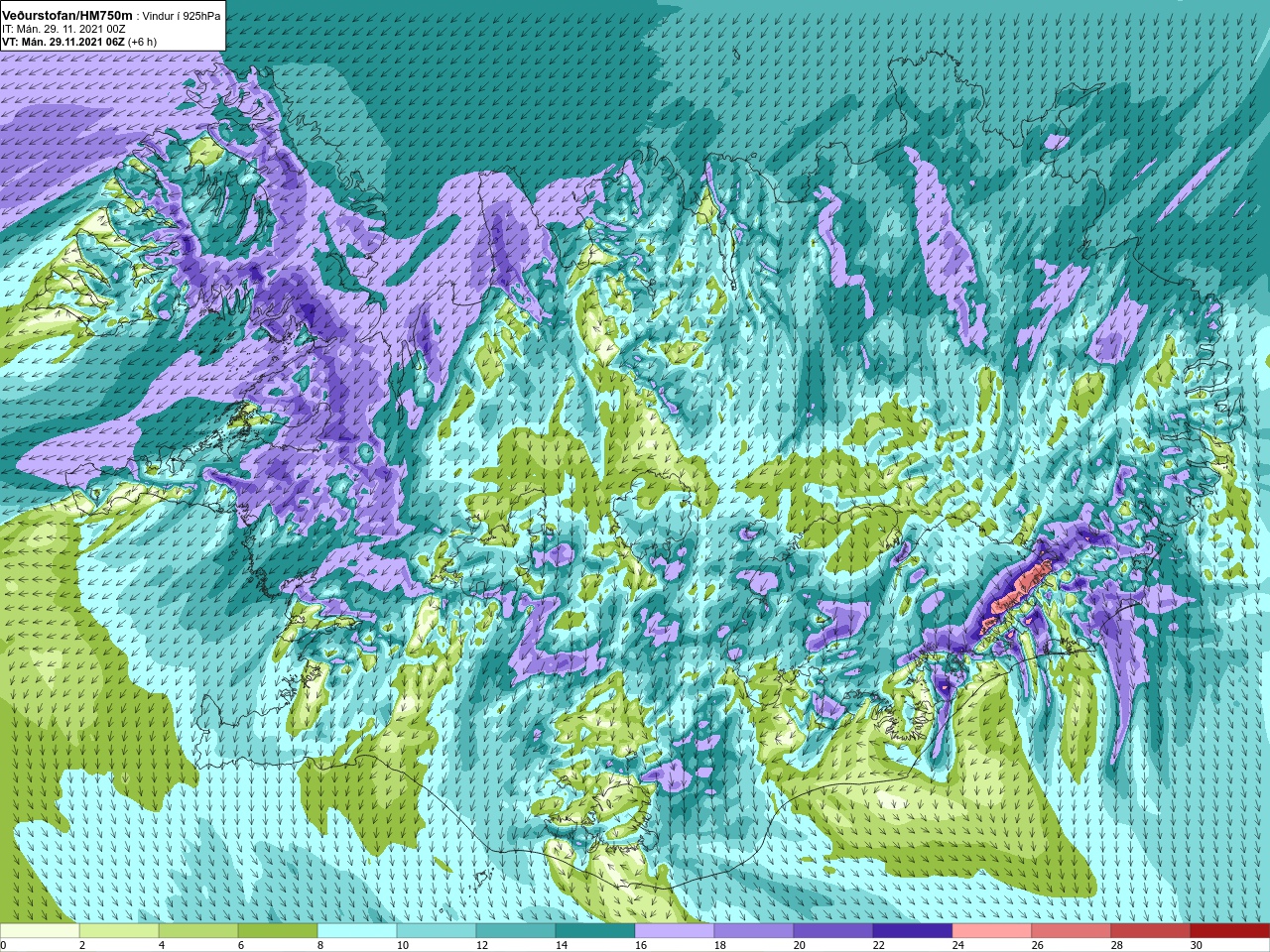Click the legend scale number '16'

point(641,945)
